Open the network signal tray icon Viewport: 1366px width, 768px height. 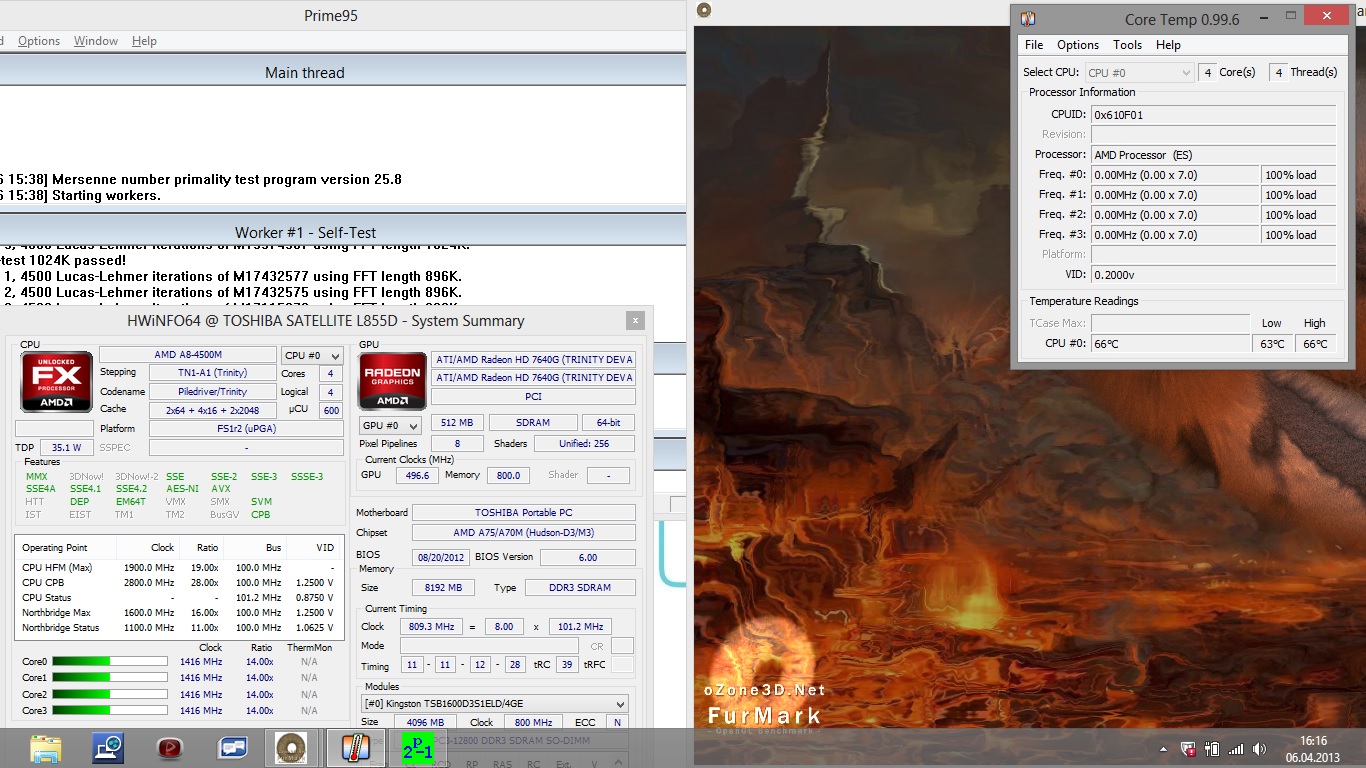[x=1236, y=749]
